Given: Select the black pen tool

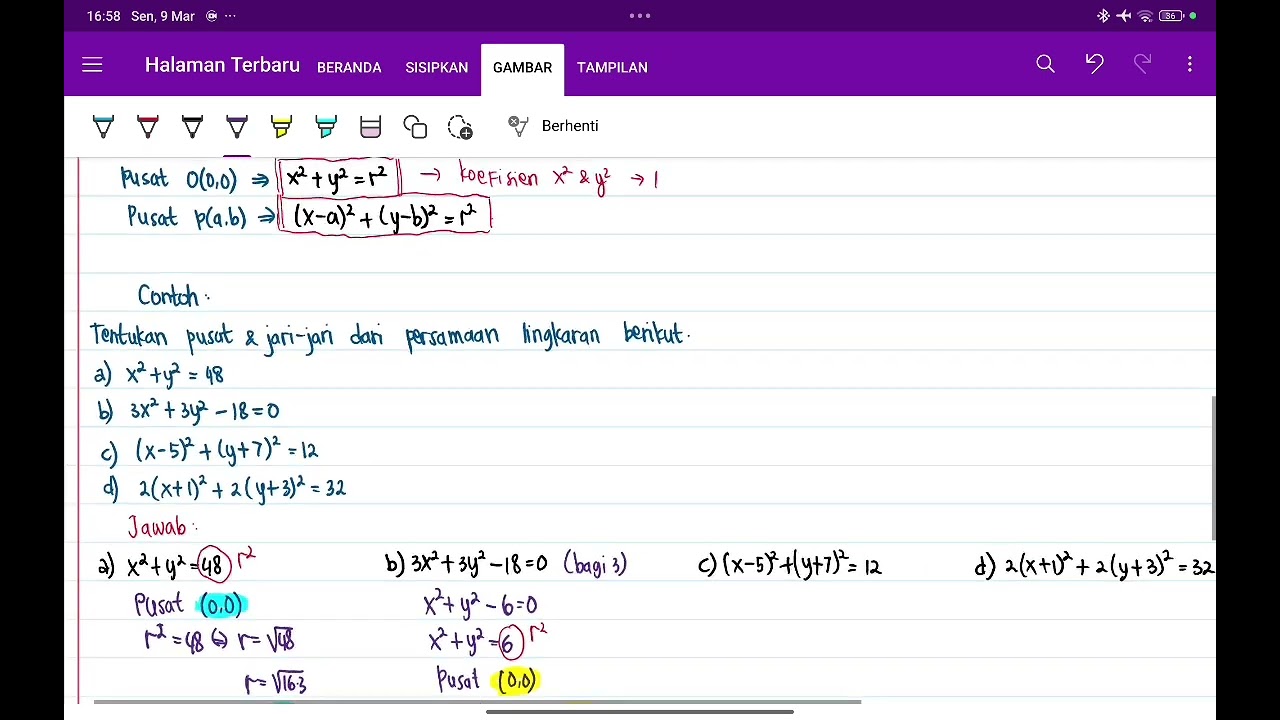Looking at the screenshot, I should [192, 126].
